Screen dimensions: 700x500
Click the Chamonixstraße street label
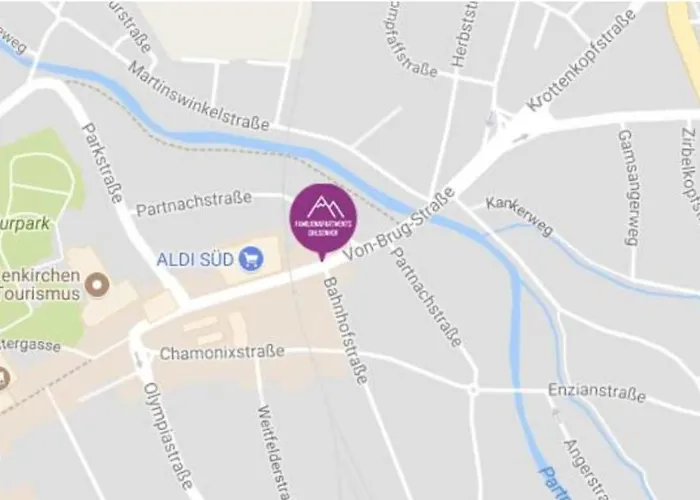coord(222,352)
